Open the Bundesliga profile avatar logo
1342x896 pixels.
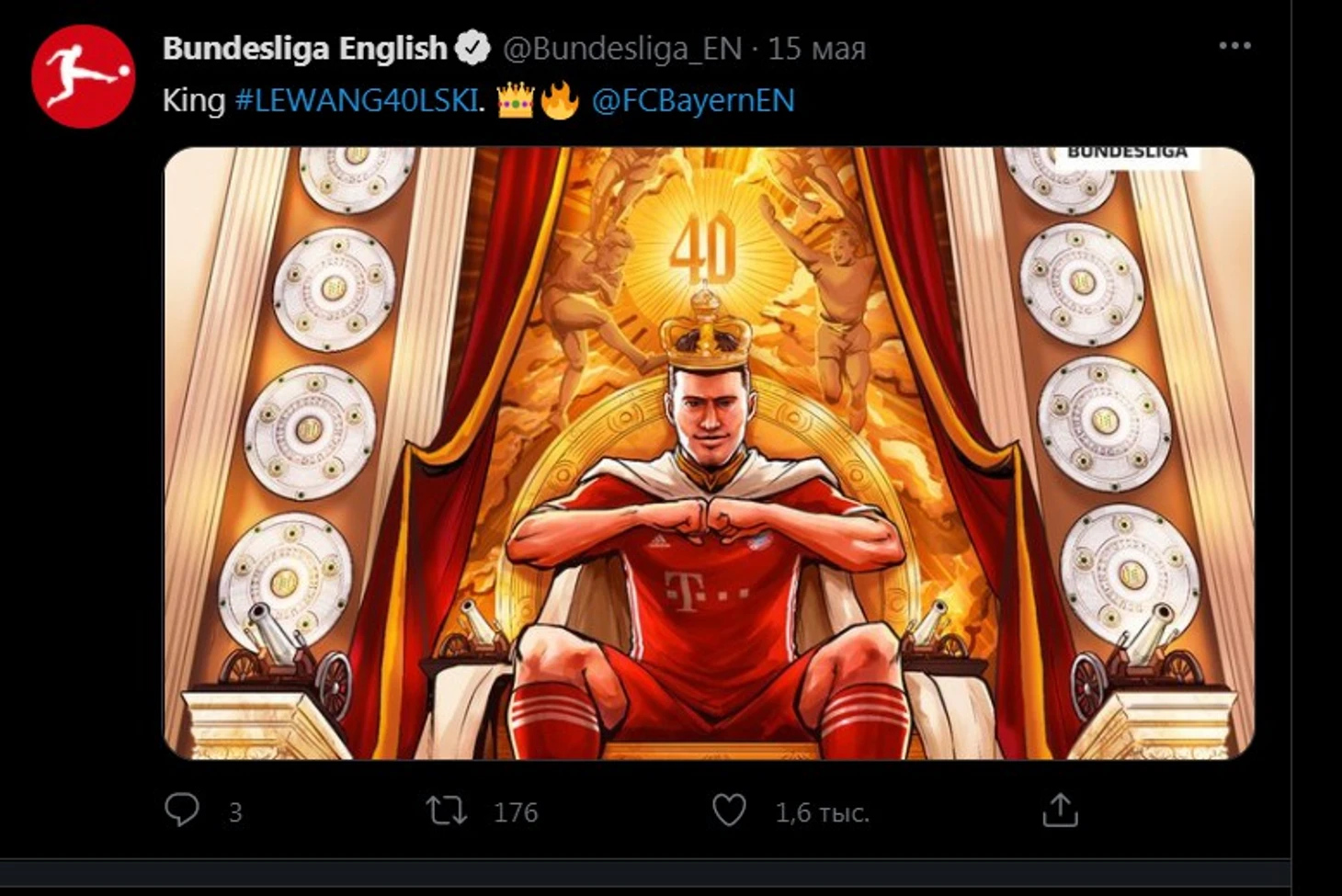tap(83, 76)
